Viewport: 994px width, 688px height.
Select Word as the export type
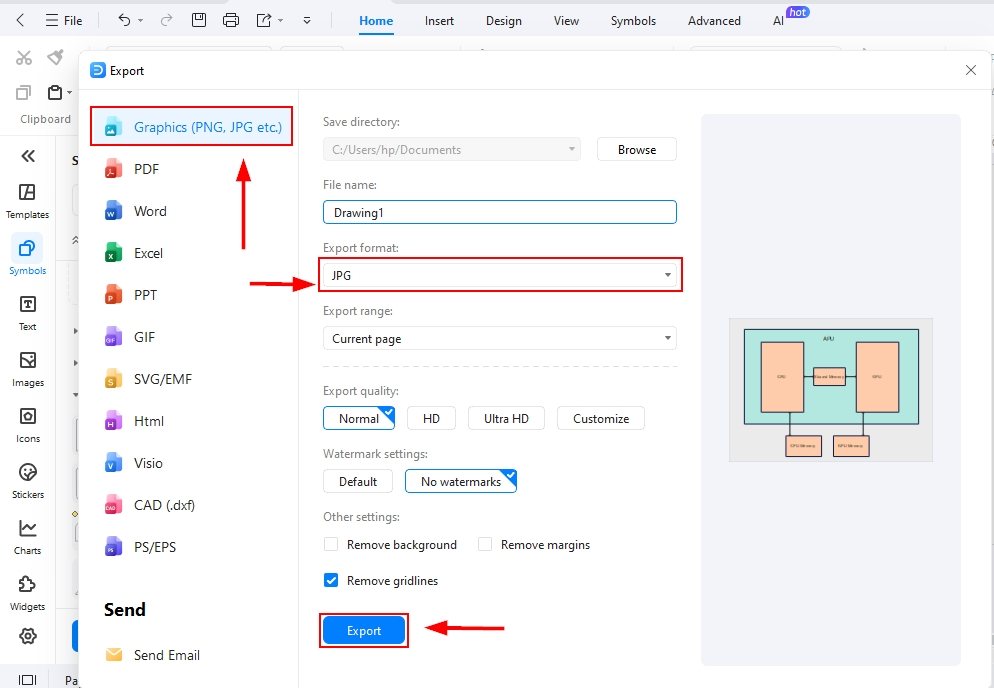[150, 211]
